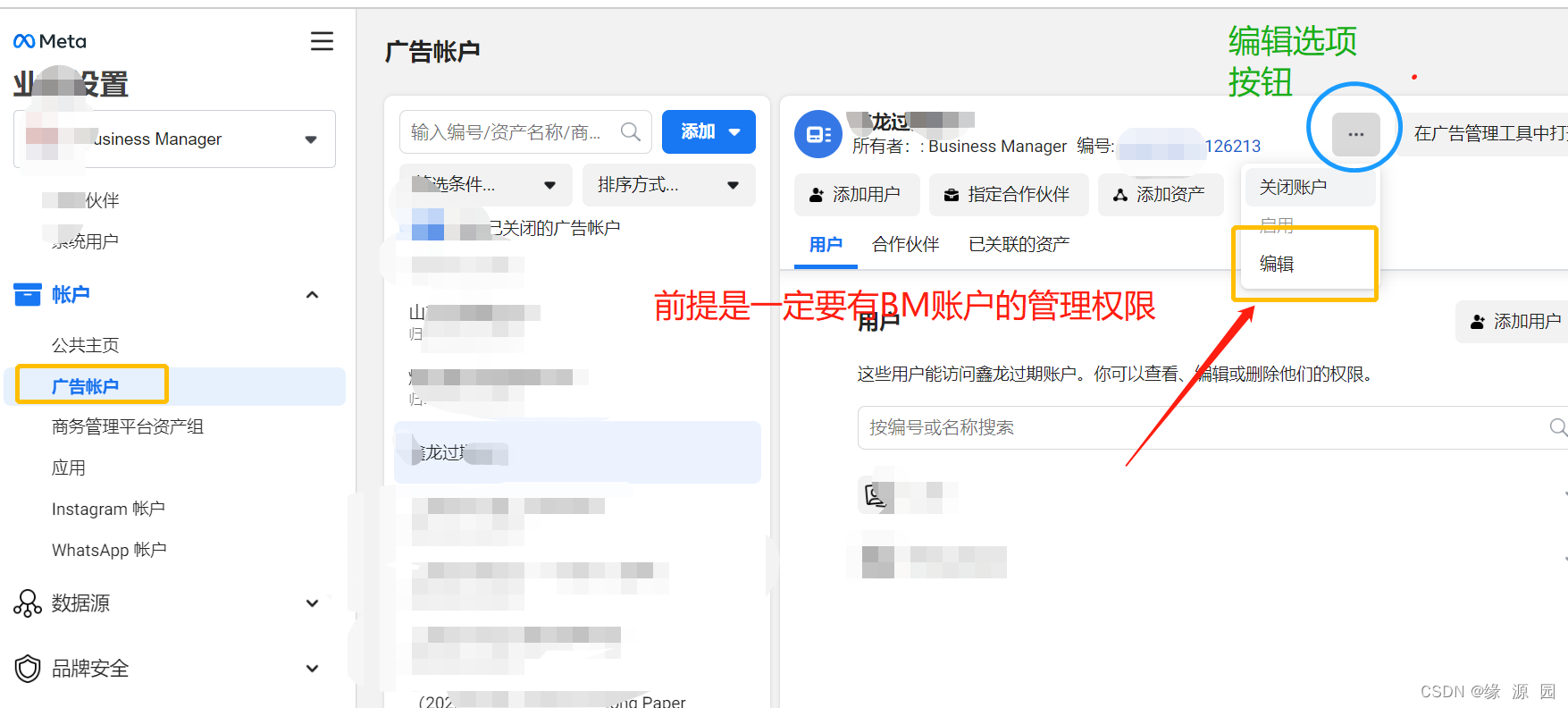Toggle the hamburger menu icon

click(x=322, y=41)
